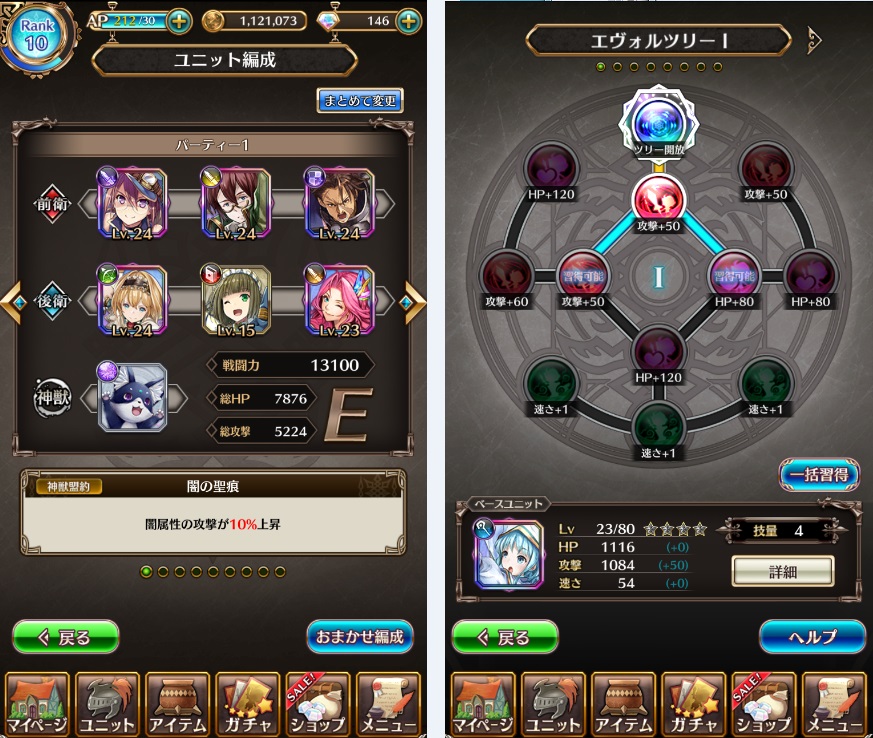Screen dimensions: 873x738
Task: Tap the 一括習得 button
Action: pyautogui.click(x=819, y=475)
